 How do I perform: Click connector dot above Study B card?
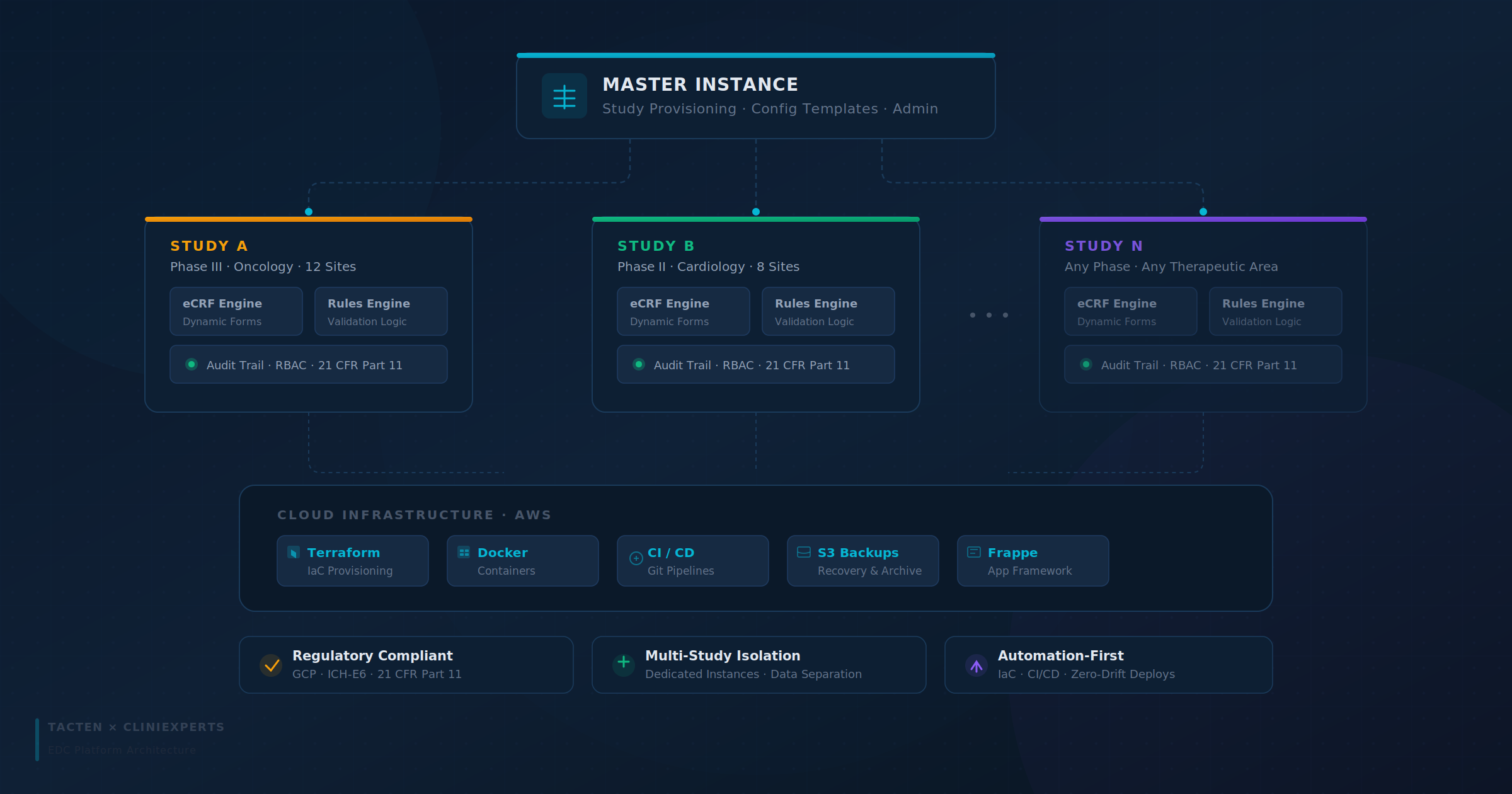756,212
